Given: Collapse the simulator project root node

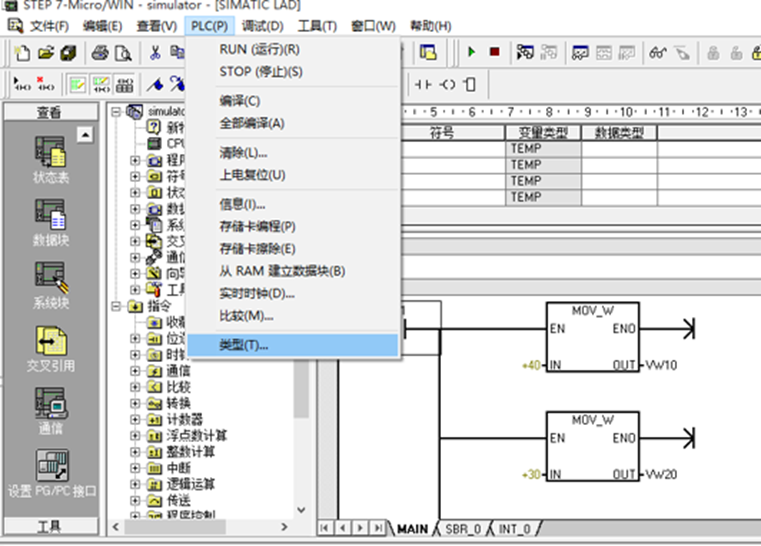Looking at the screenshot, I should pyautogui.click(x=116, y=112).
